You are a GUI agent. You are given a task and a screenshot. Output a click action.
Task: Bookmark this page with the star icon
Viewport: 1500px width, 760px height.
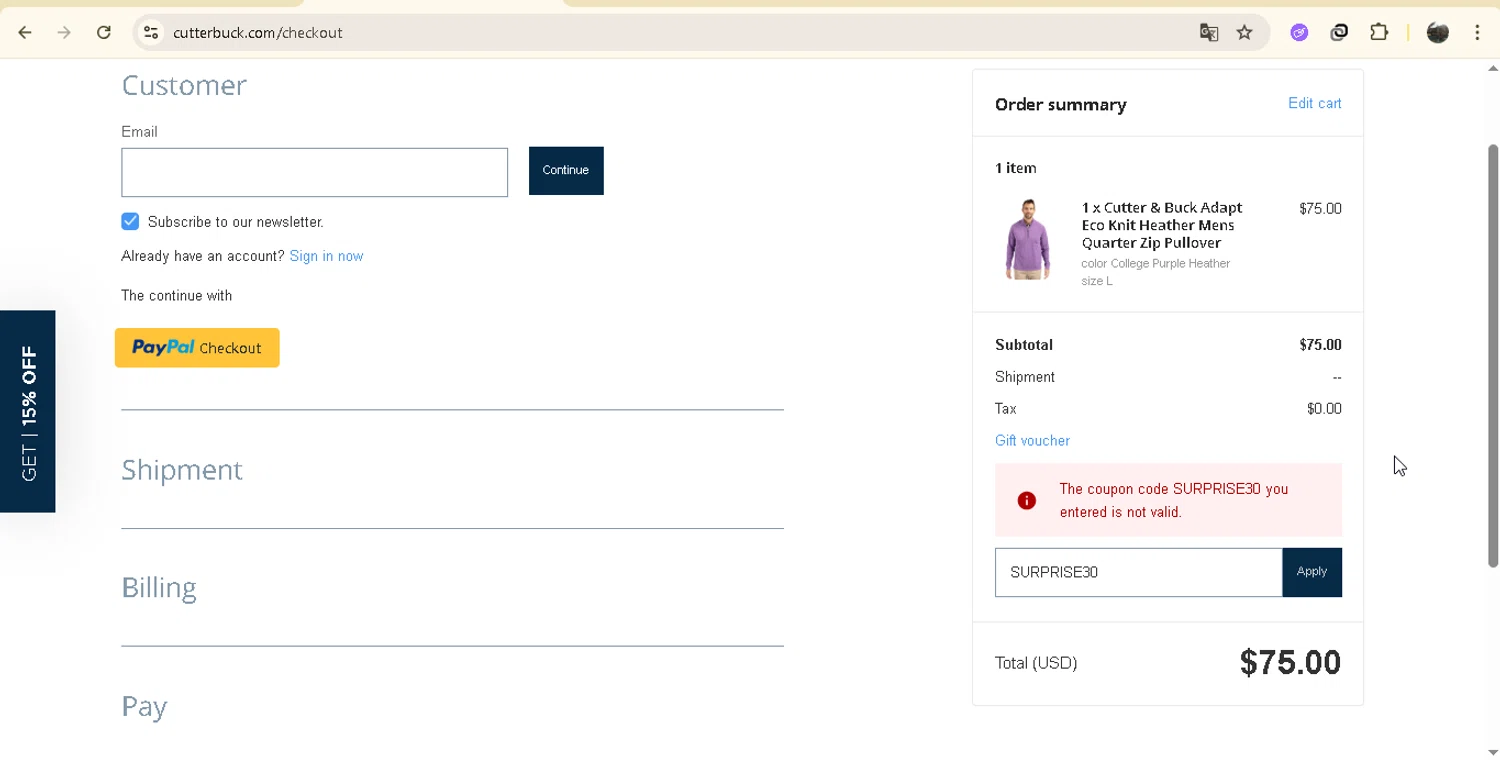[x=1245, y=33]
